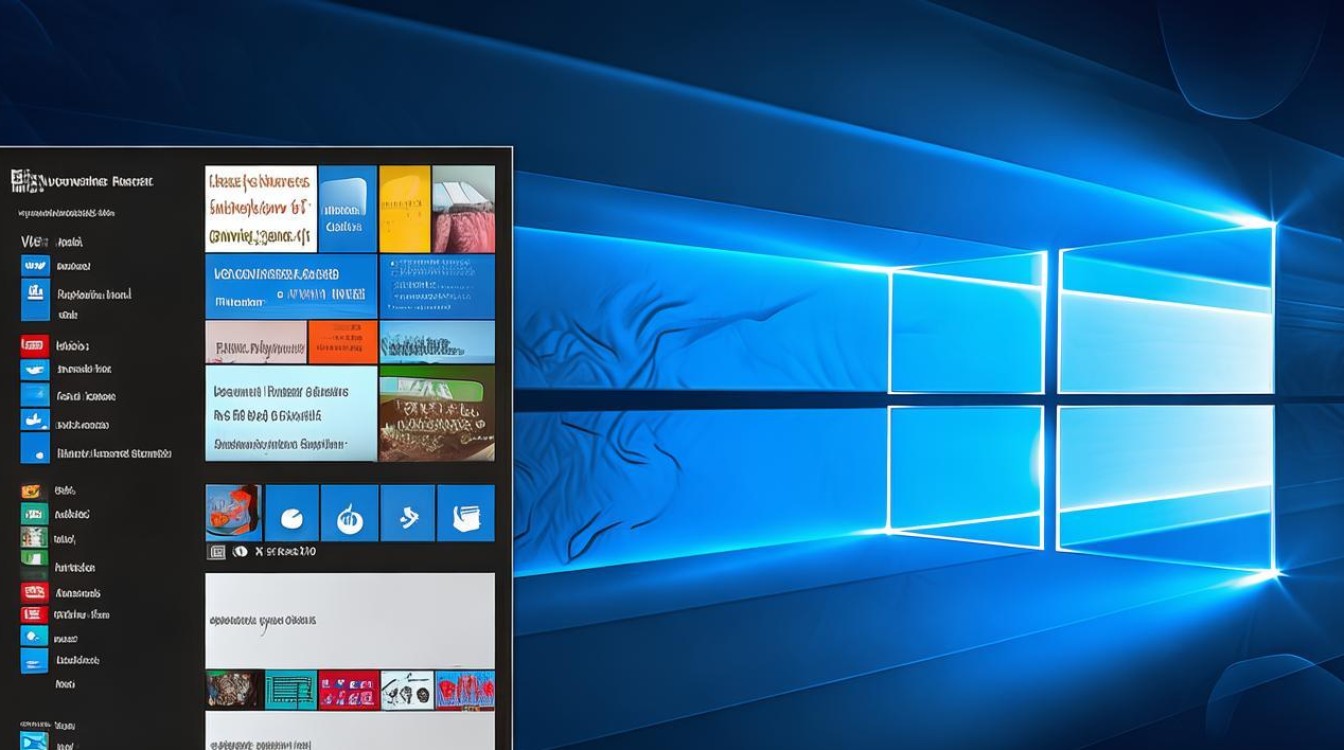1344x750 pixels.
Task: Open the pale pink tile beside orange tile
Action: tap(256, 342)
